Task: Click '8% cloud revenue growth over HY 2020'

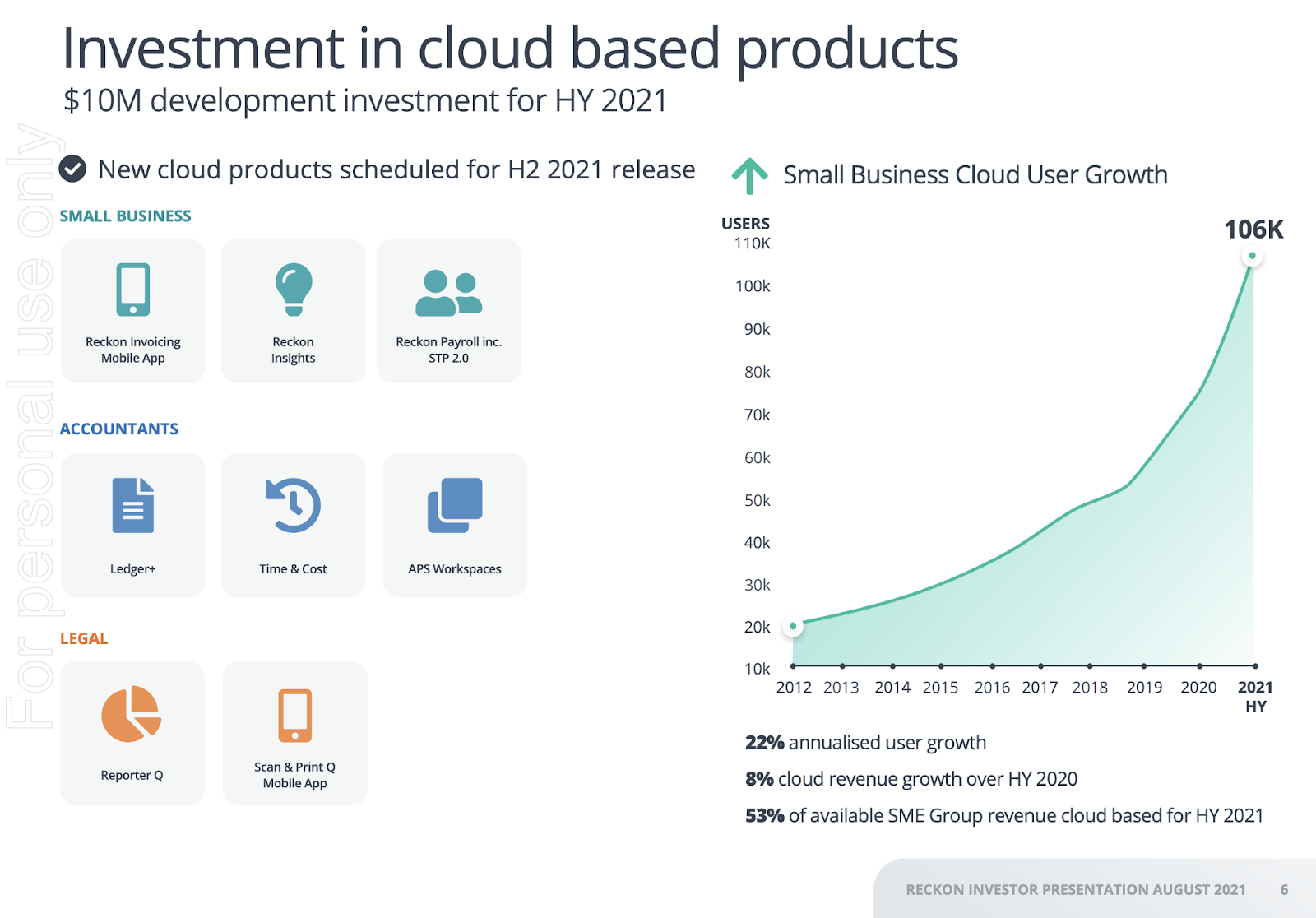Action: pyautogui.click(x=911, y=779)
